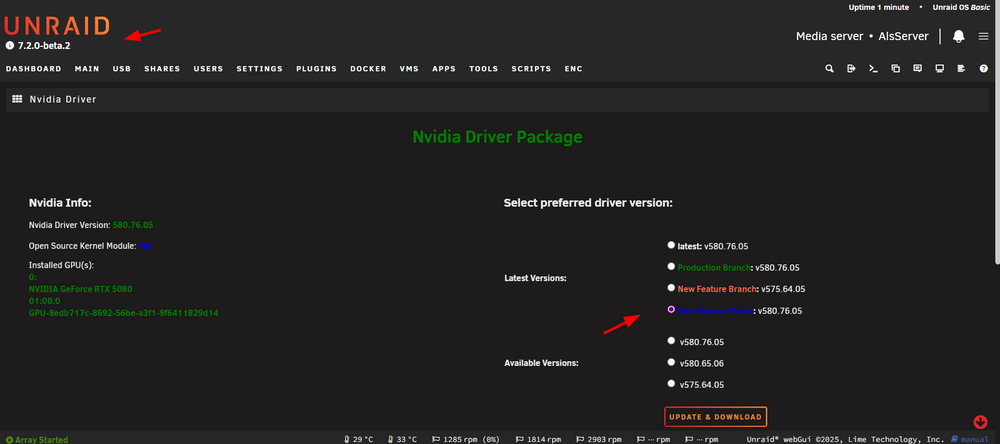Go to the DOCKER tab
The width and height of the screenshot is (1000, 444).
[x=368, y=69]
